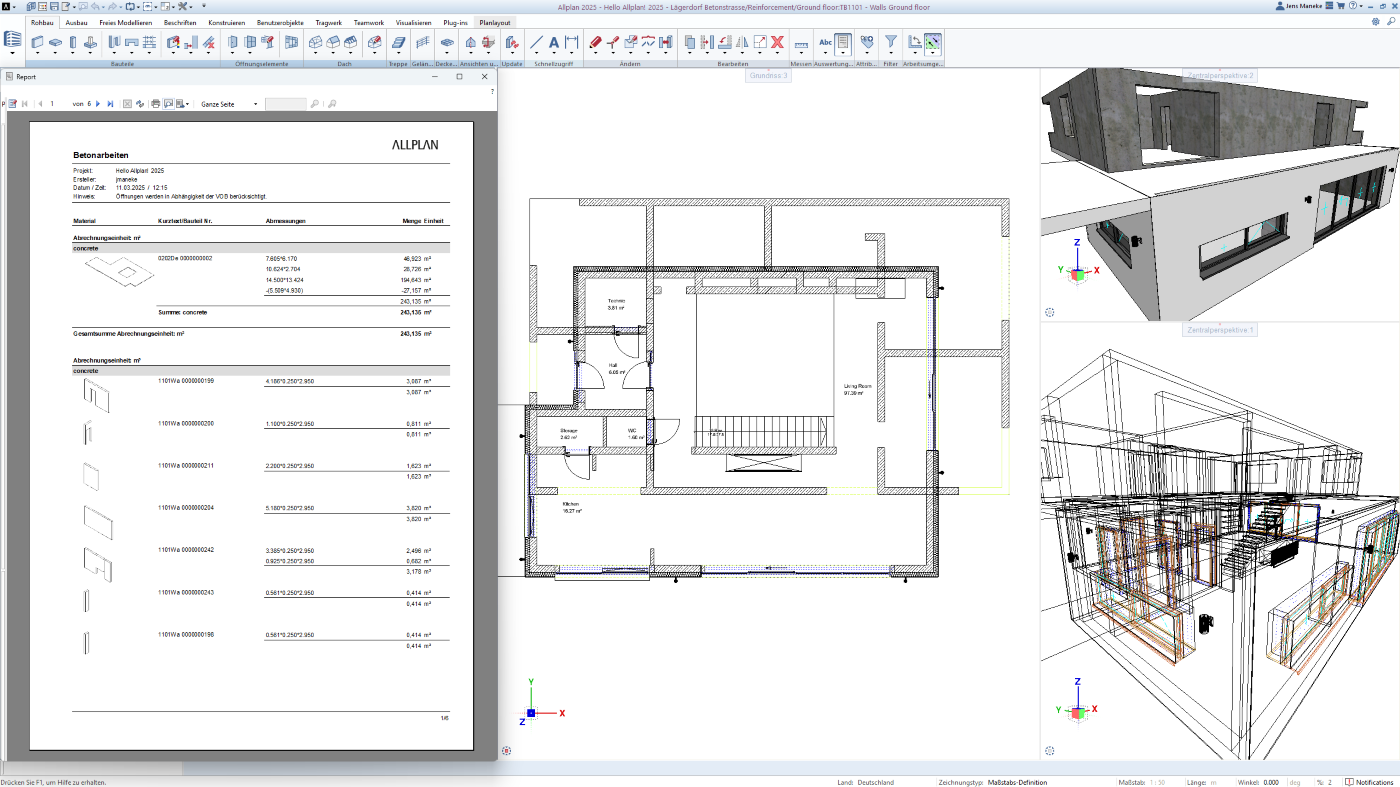Click the Abc label icon in Auswertungen group
Image resolution: width=1400 pixels, height=787 pixels.
[x=825, y=42]
